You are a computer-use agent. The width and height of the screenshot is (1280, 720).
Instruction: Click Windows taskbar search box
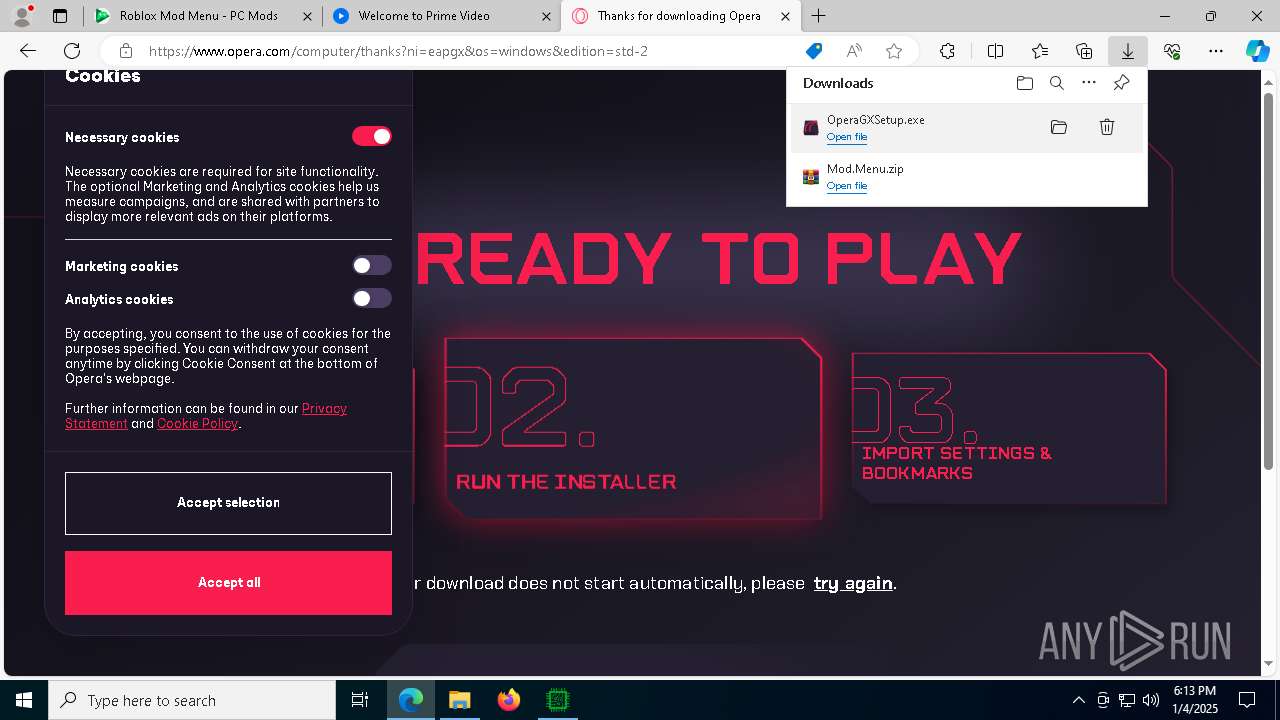[x=192, y=700]
